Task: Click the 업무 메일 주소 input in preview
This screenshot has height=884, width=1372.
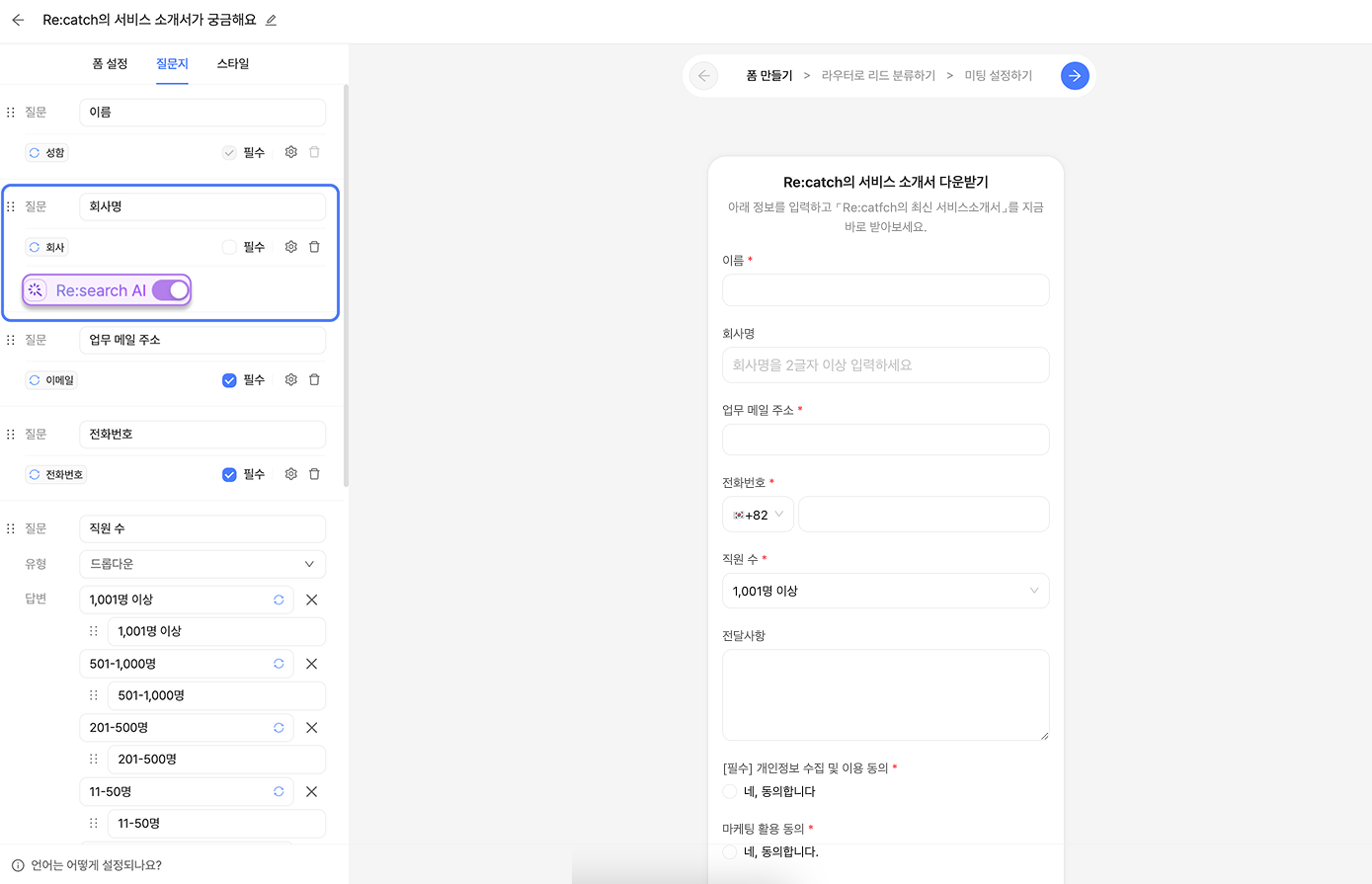Action: click(x=886, y=440)
